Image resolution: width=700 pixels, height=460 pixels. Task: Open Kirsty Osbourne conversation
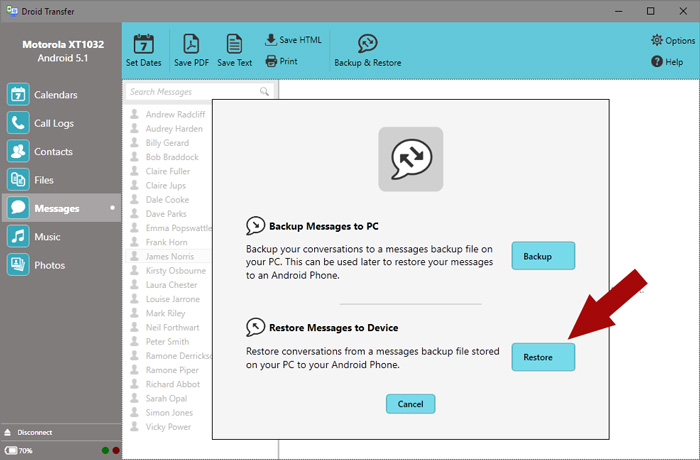click(x=168, y=271)
